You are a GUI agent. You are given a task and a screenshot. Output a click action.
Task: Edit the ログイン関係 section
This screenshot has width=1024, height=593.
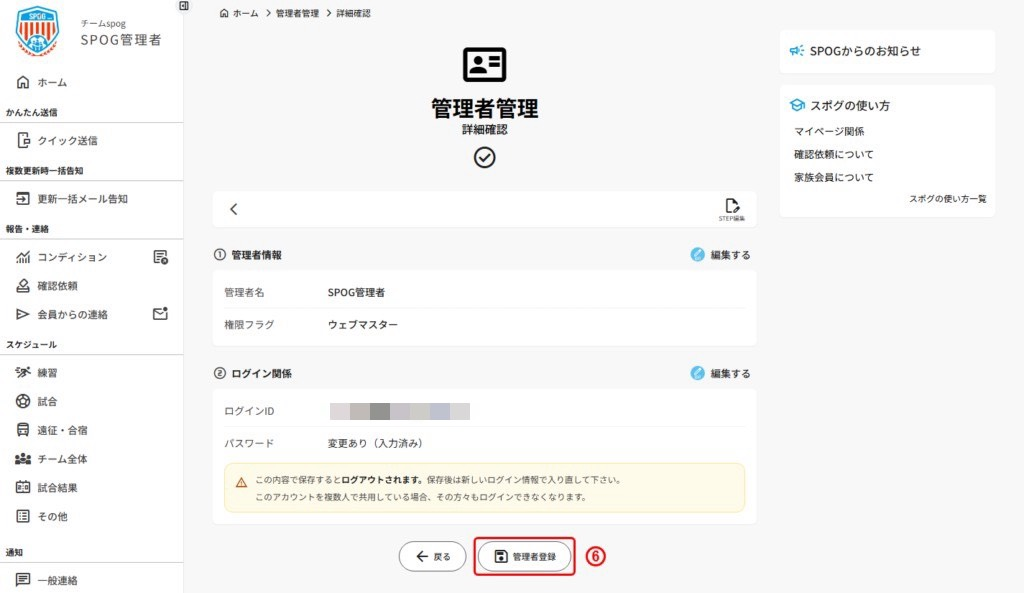tap(721, 374)
